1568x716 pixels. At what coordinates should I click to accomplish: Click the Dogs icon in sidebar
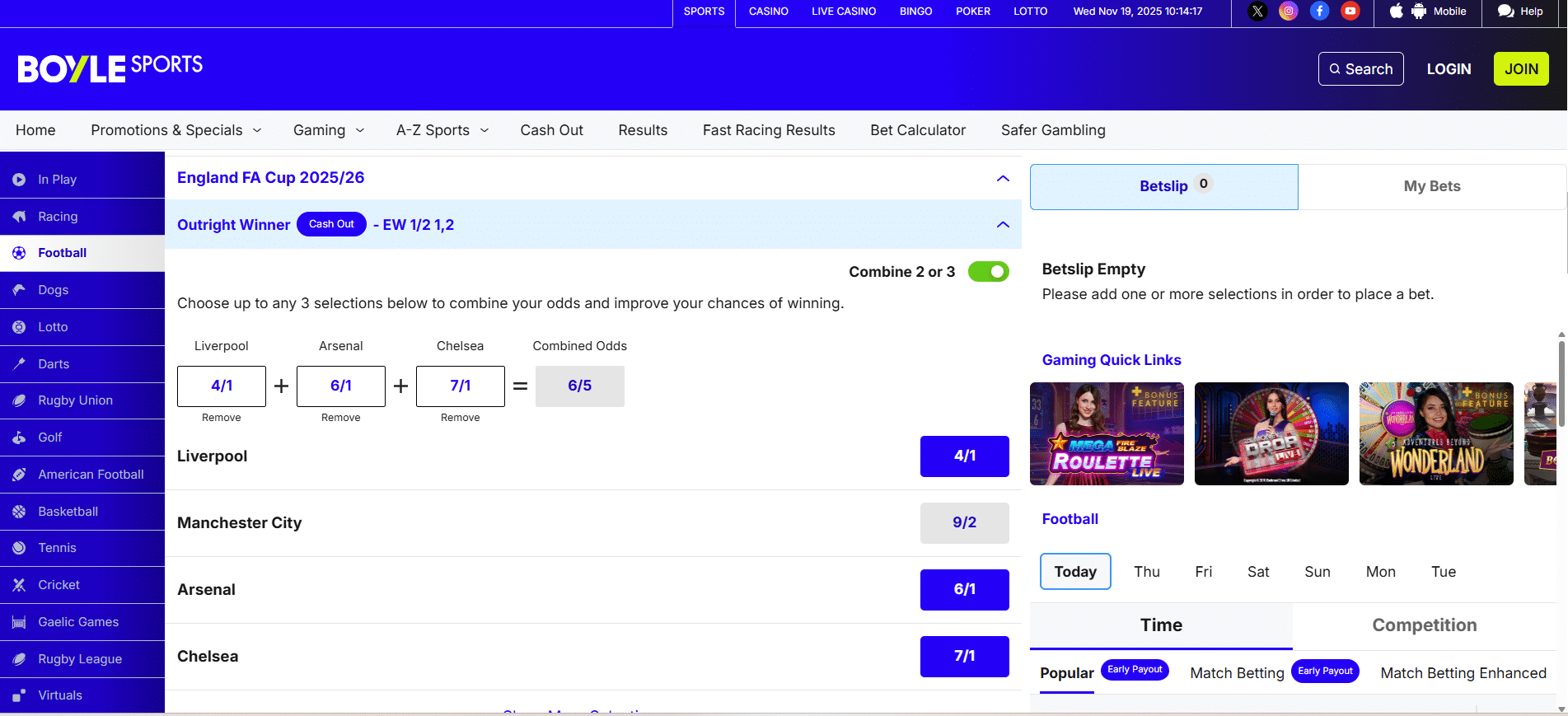point(19,290)
